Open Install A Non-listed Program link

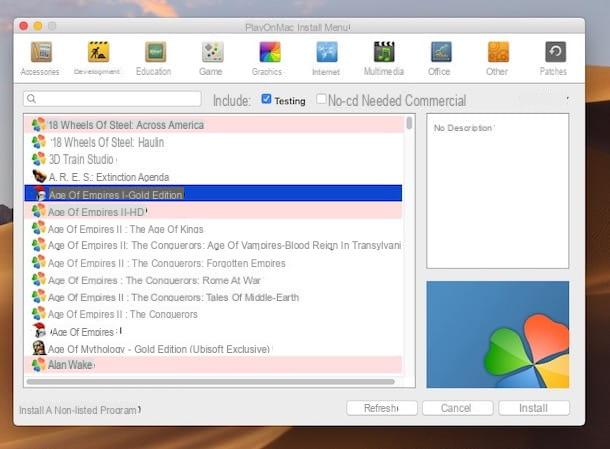tap(80, 410)
